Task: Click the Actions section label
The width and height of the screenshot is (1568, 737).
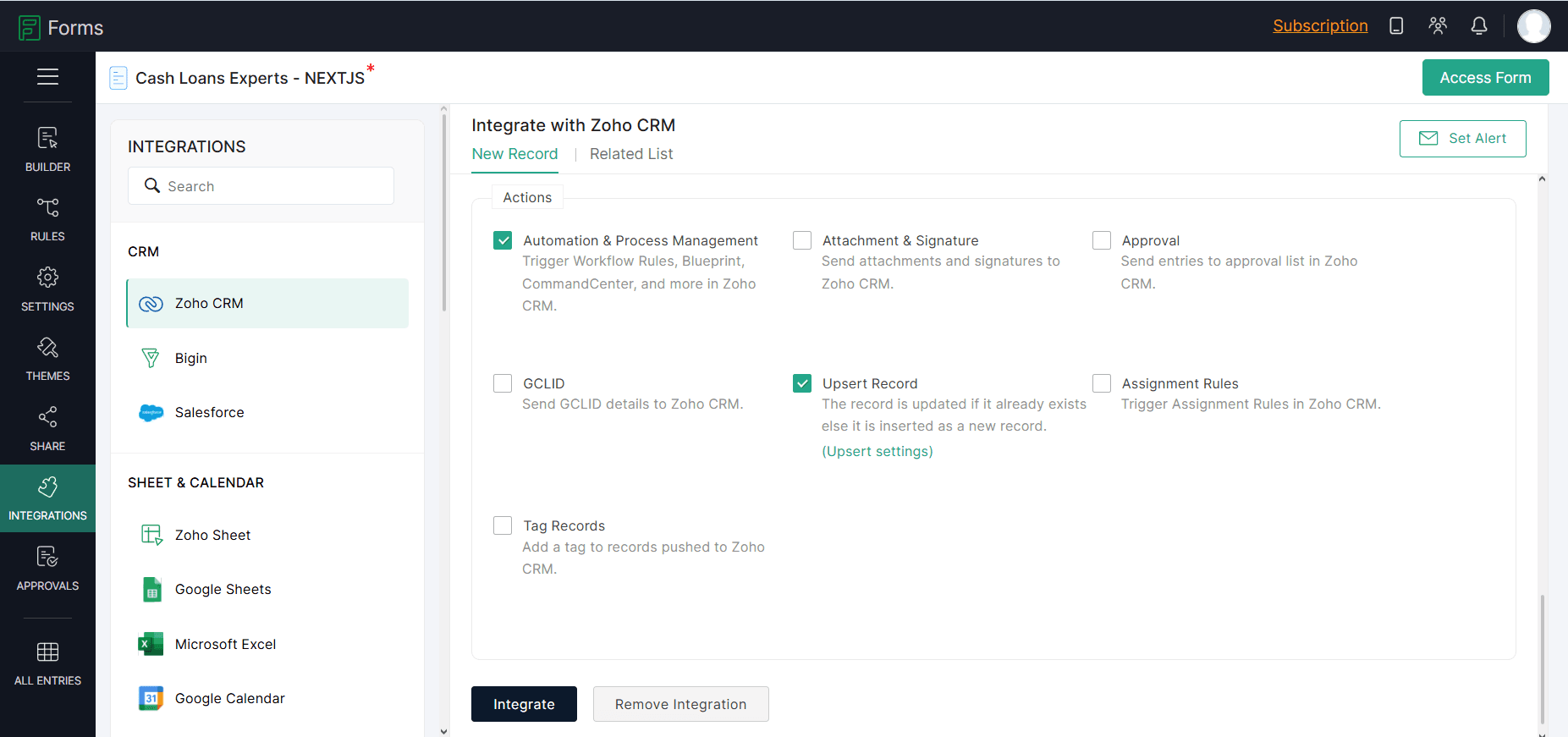Action: tap(527, 197)
